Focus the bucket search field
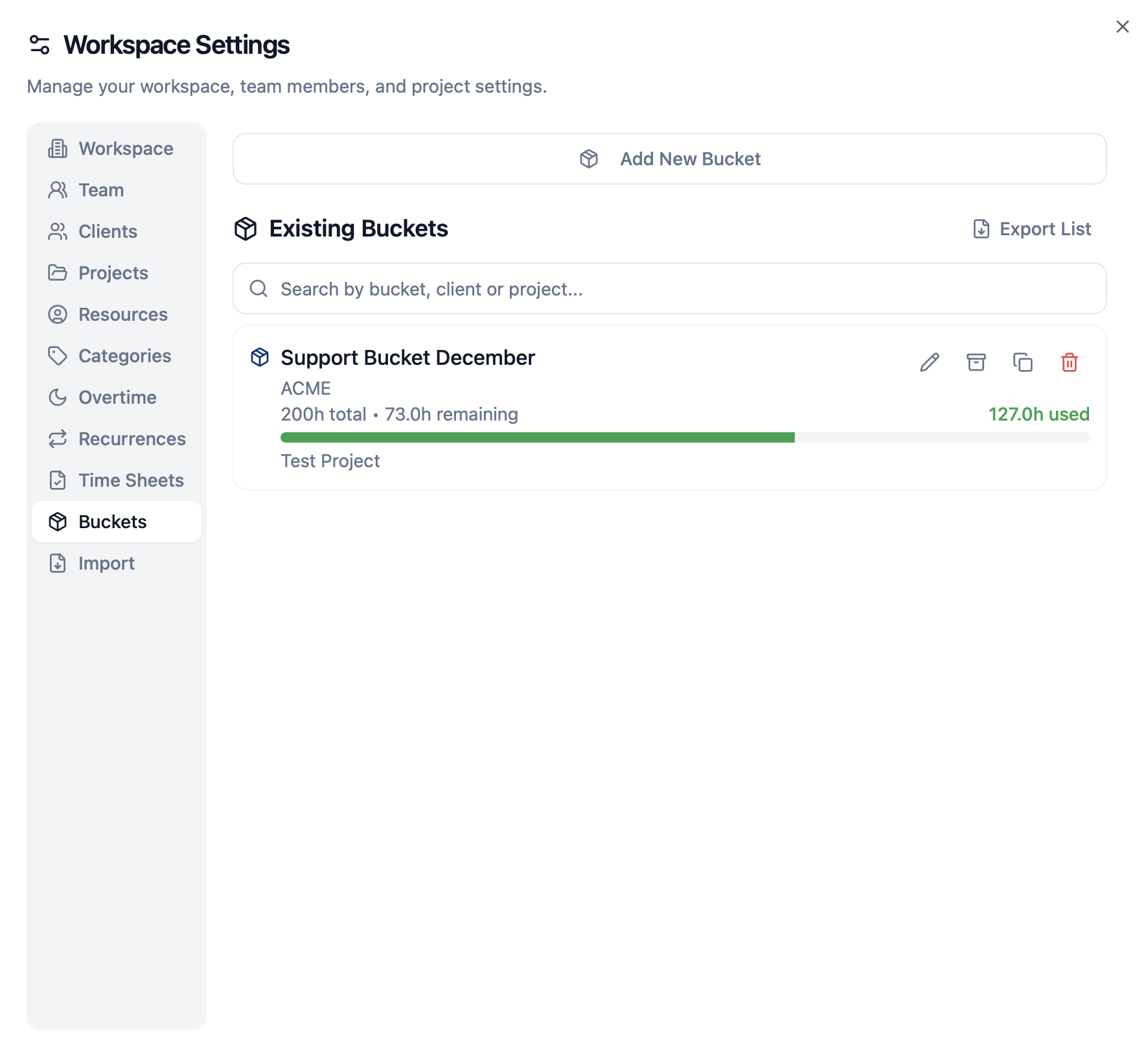The image size is (1148, 1055). 669,288
